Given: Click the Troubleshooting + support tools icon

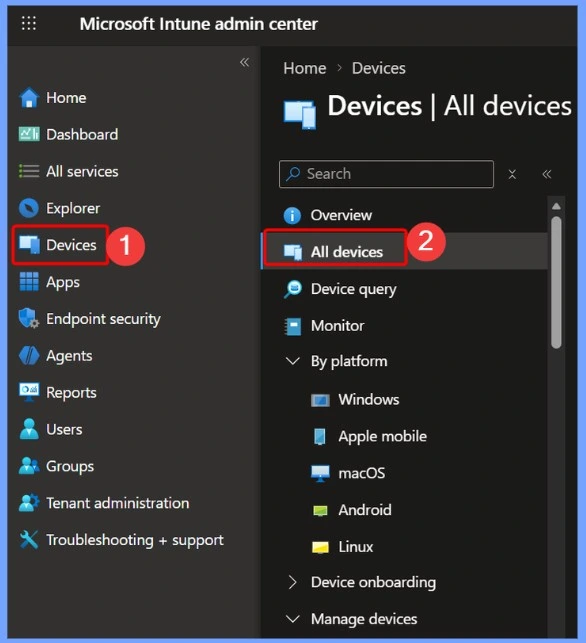Looking at the screenshot, I should point(29,540).
